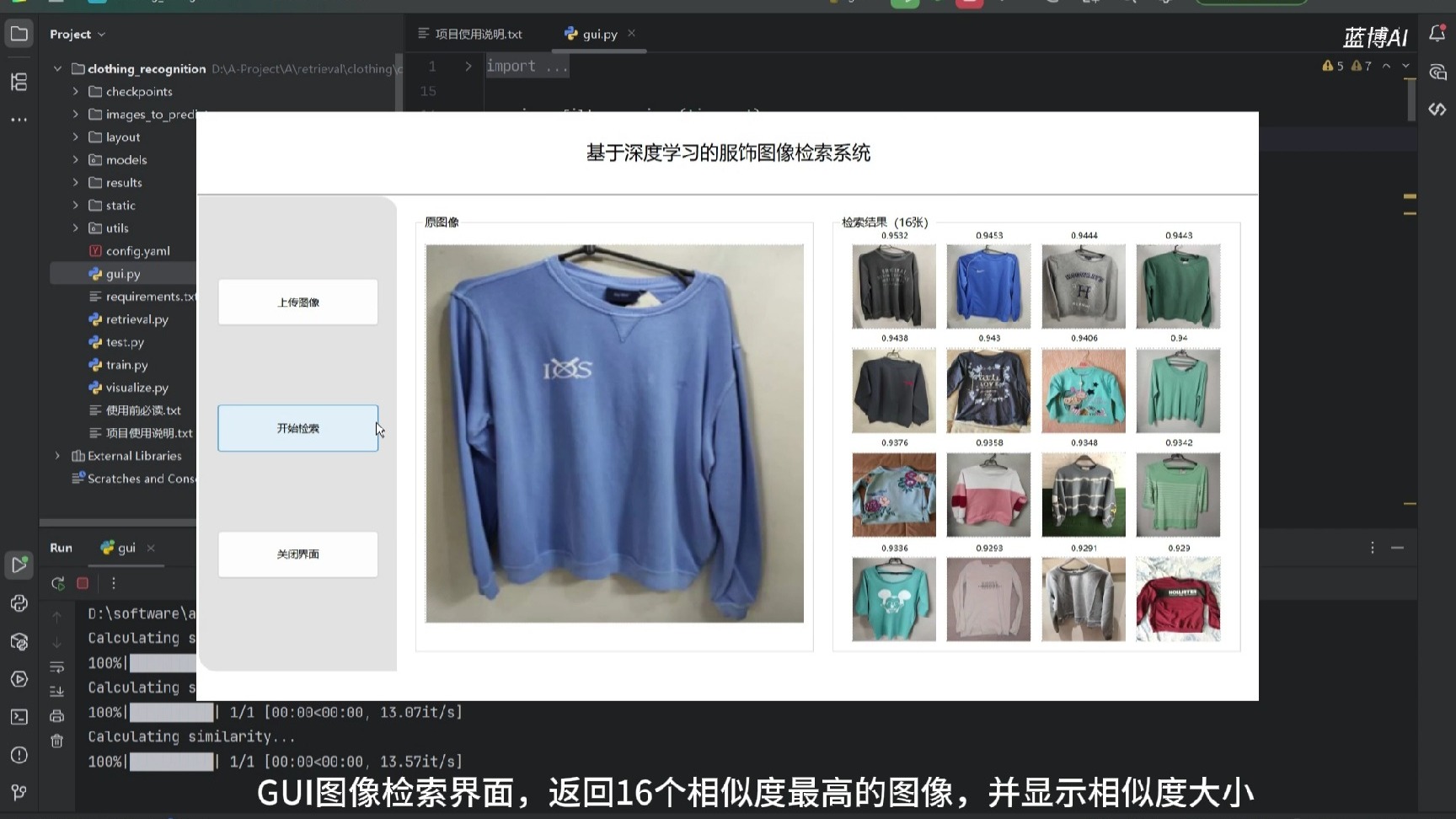Click result thumbnail scored 0.9336
Screen dimensions: 1456x819
[x=894, y=599]
